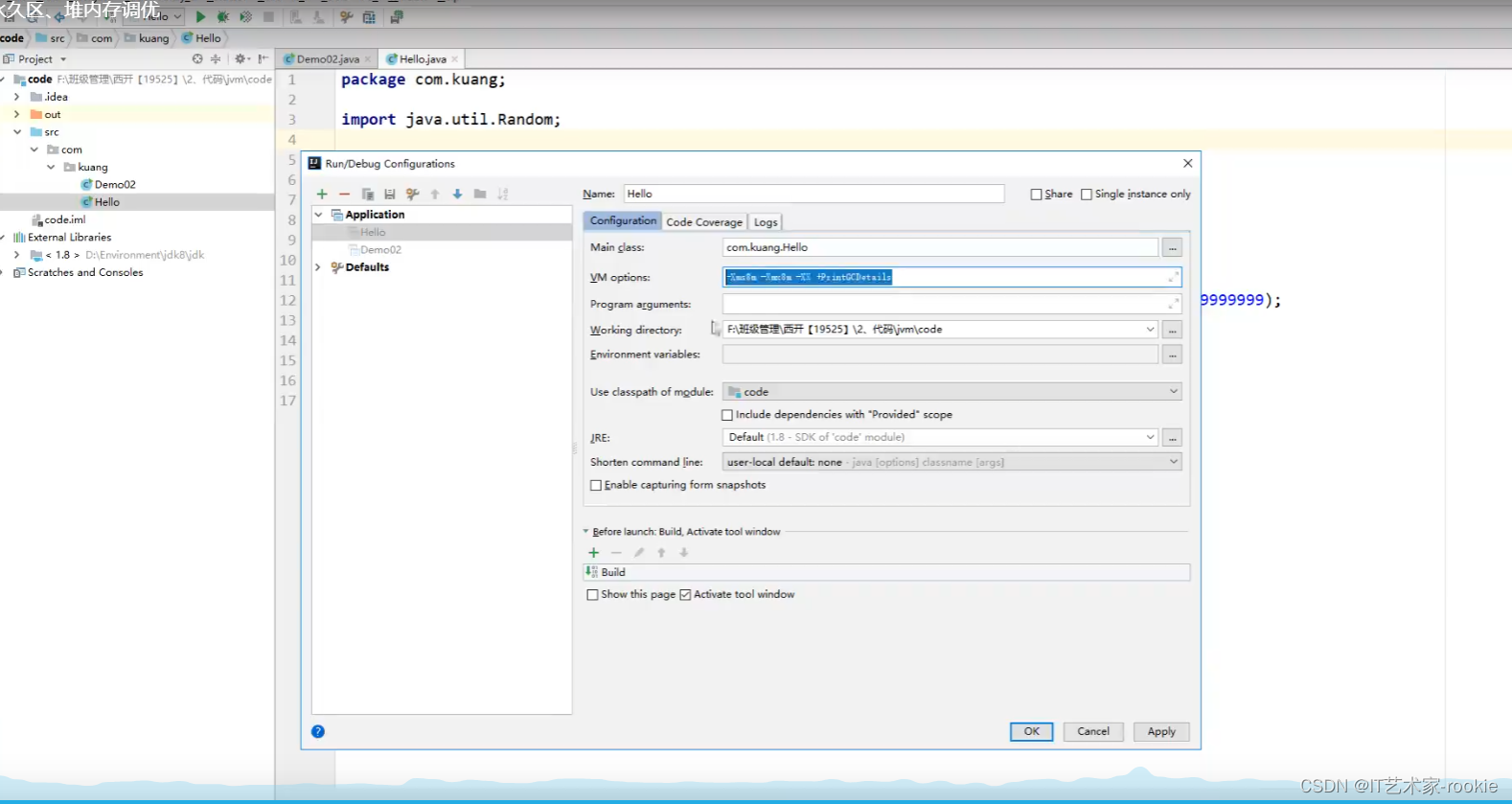This screenshot has height=804, width=1512.
Task: Enable the Single instance only checkbox
Action: [1087, 195]
